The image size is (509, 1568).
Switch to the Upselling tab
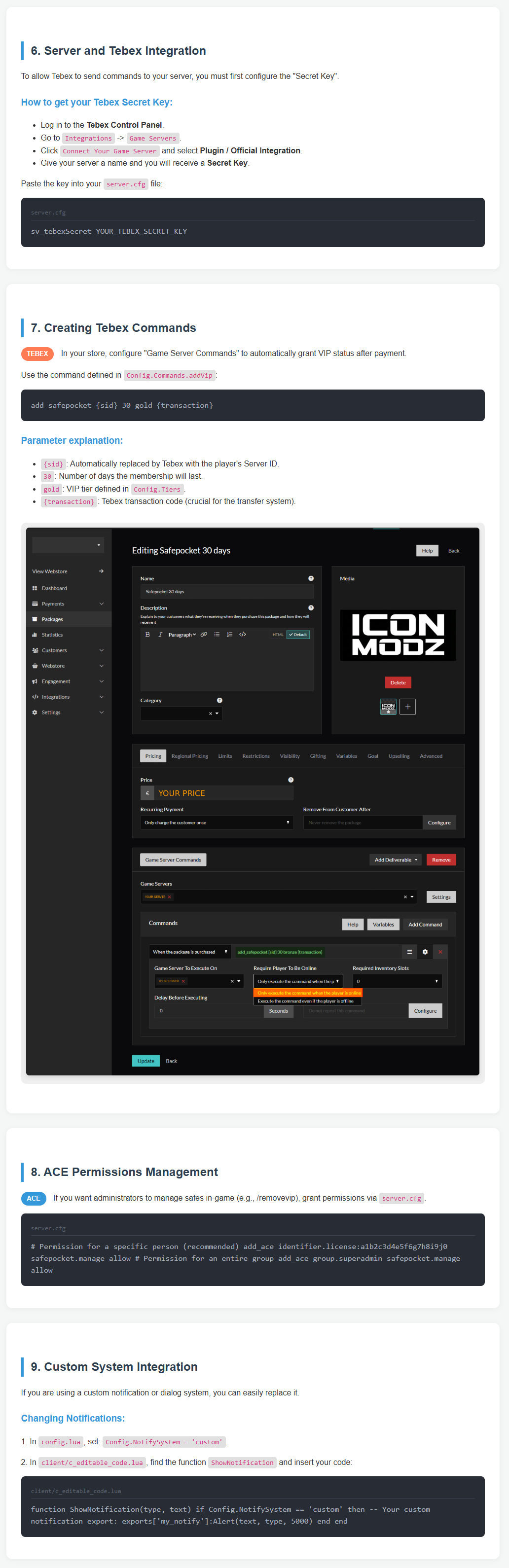click(399, 756)
